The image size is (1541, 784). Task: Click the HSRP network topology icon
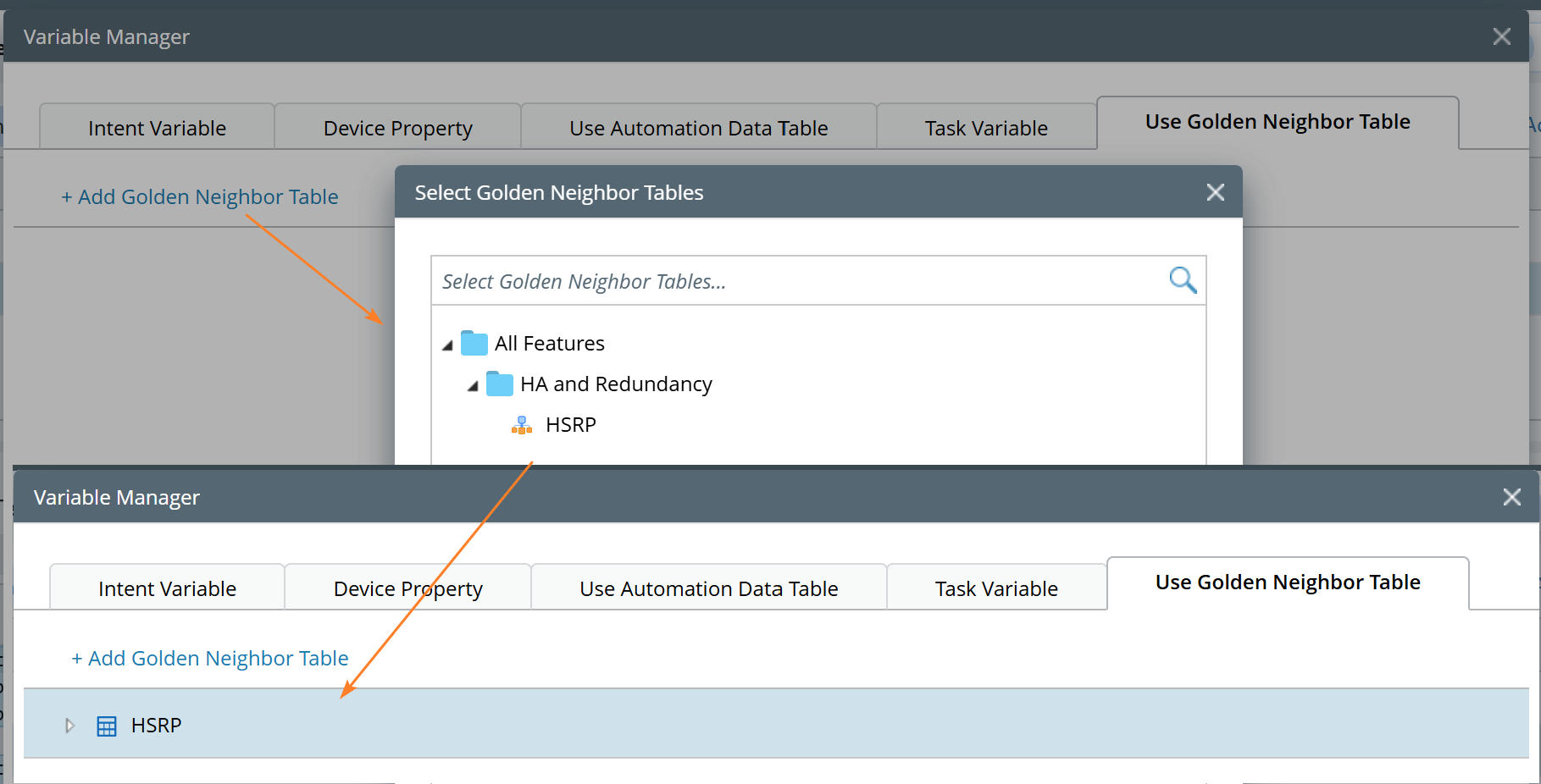[x=522, y=425]
